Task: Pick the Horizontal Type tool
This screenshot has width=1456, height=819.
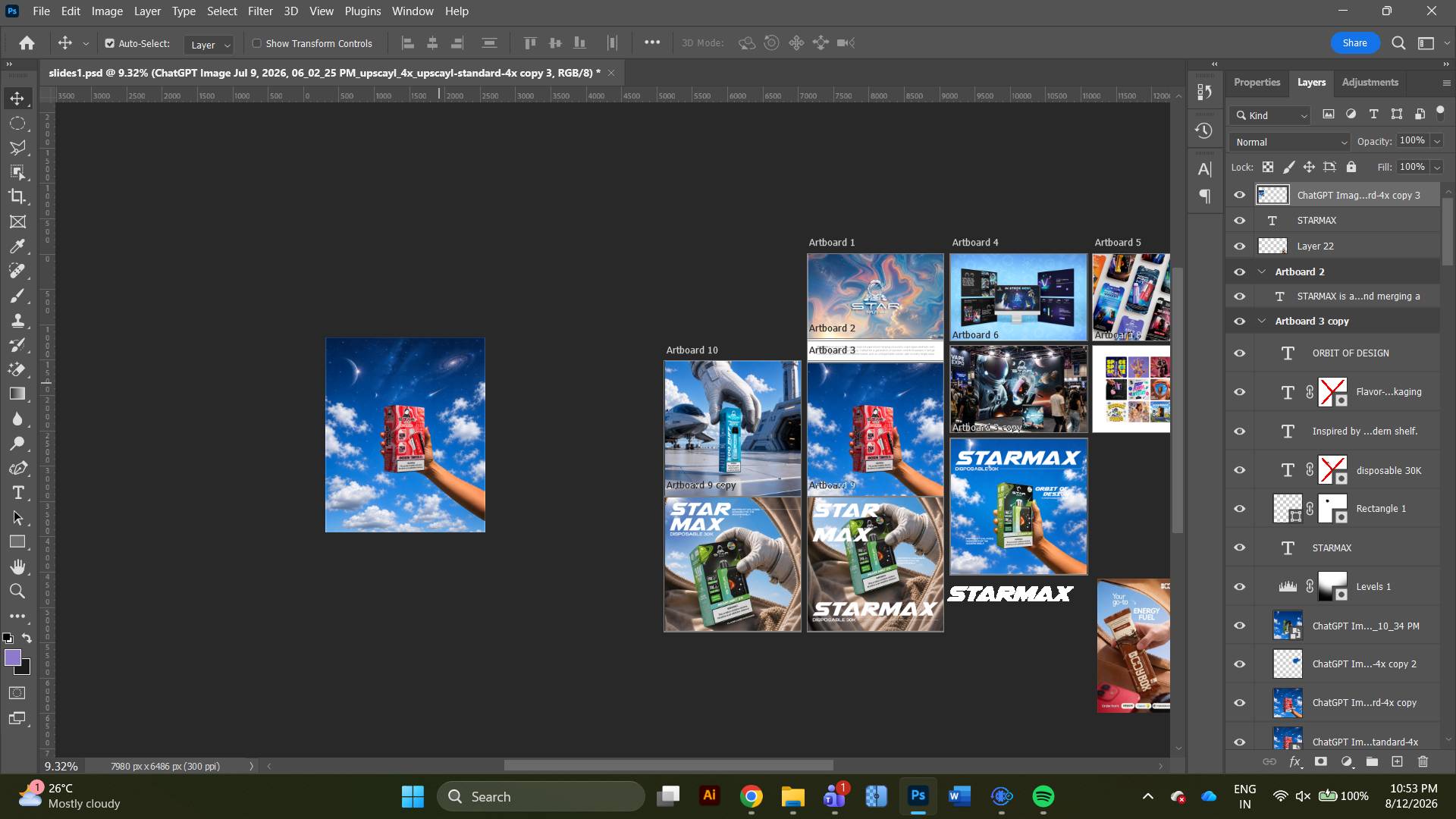Action: (x=17, y=493)
